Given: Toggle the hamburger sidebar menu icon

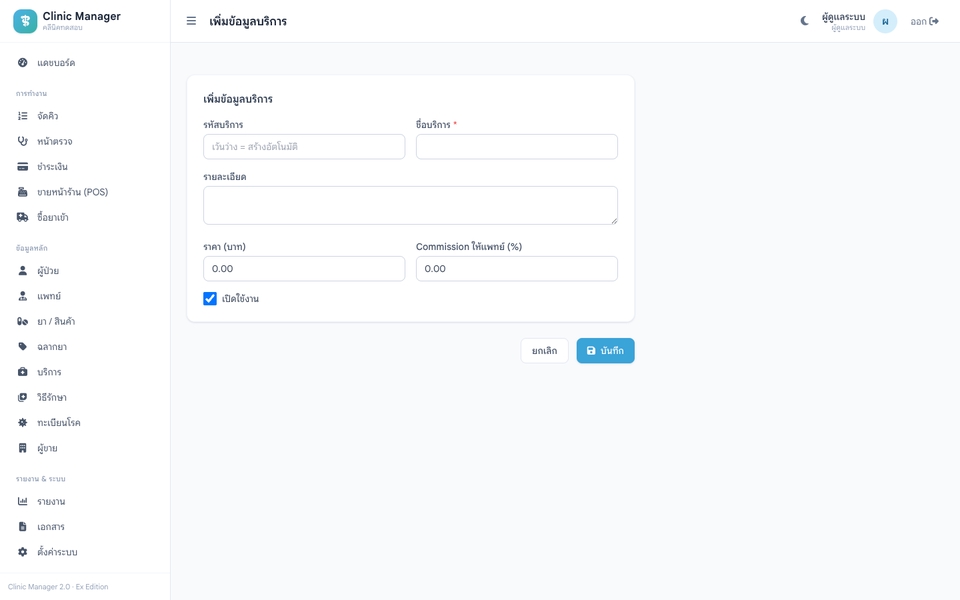Looking at the screenshot, I should pyautogui.click(x=191, y=21).
